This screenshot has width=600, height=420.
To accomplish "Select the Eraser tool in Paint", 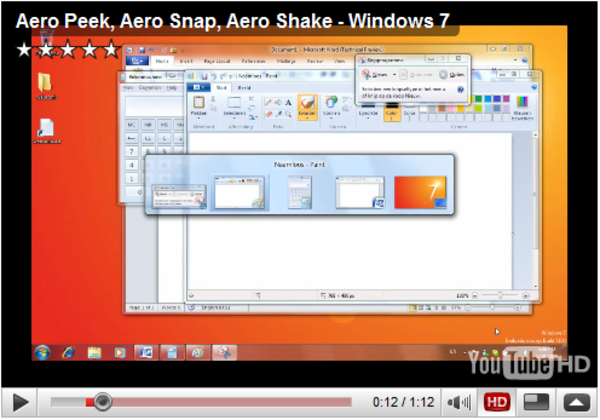I will click(269, 114).
